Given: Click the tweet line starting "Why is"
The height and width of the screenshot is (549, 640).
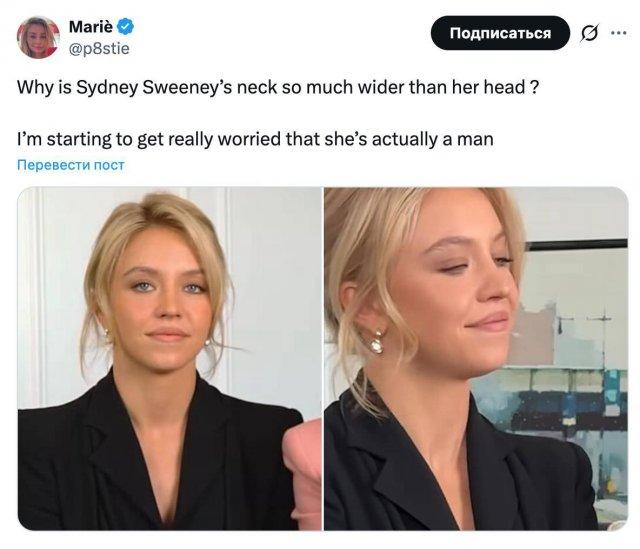Looking at the screenshot, I should (278, 87).
